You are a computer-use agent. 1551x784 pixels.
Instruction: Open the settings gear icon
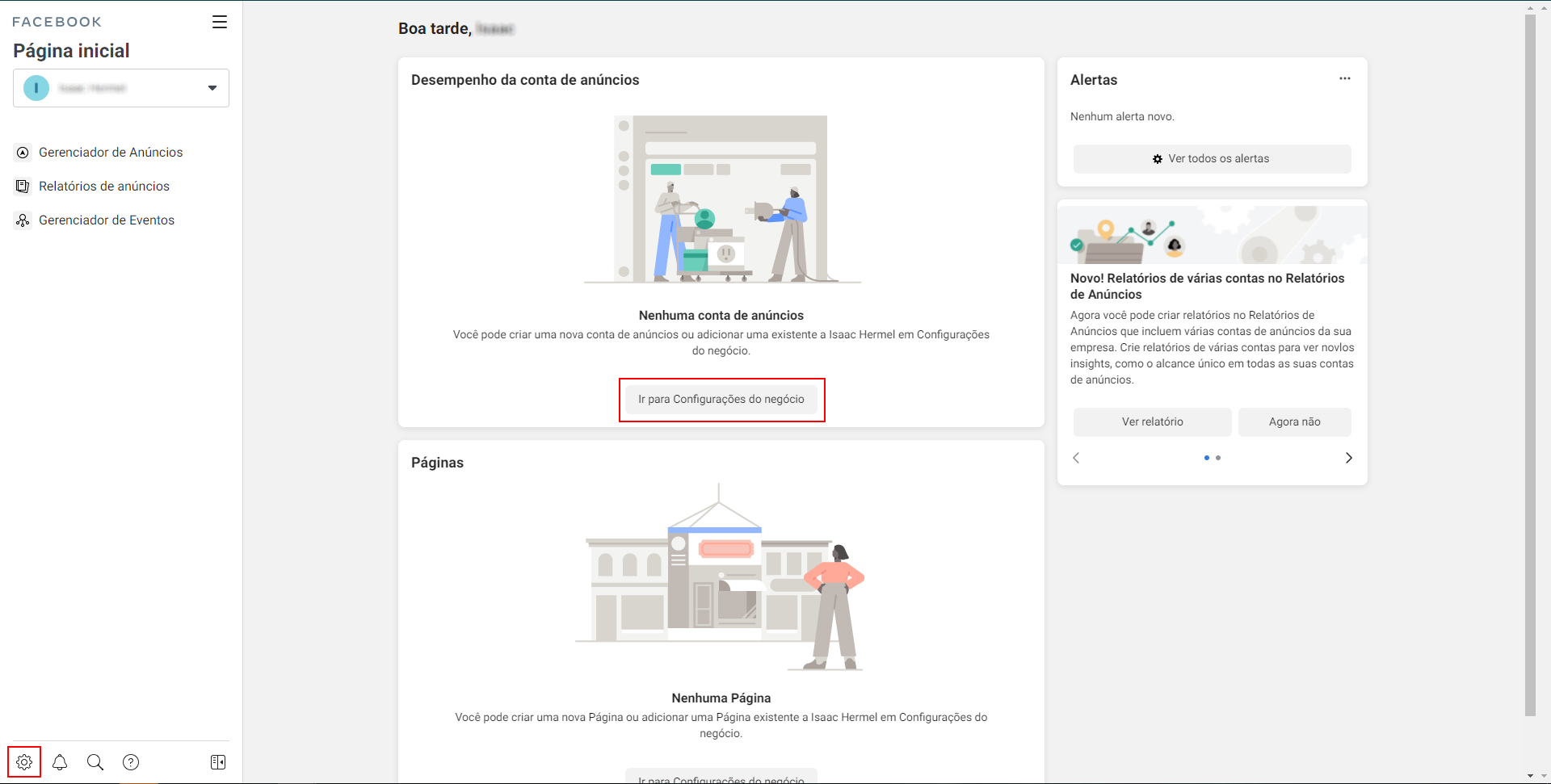pos(24,762)
